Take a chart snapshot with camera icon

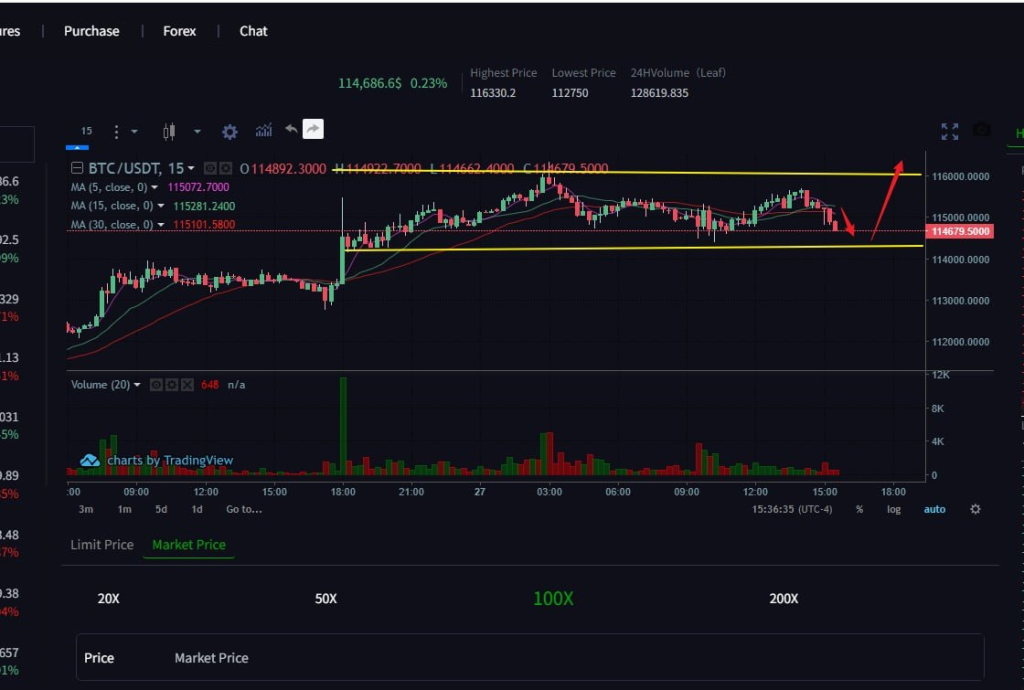click(982, 131)
